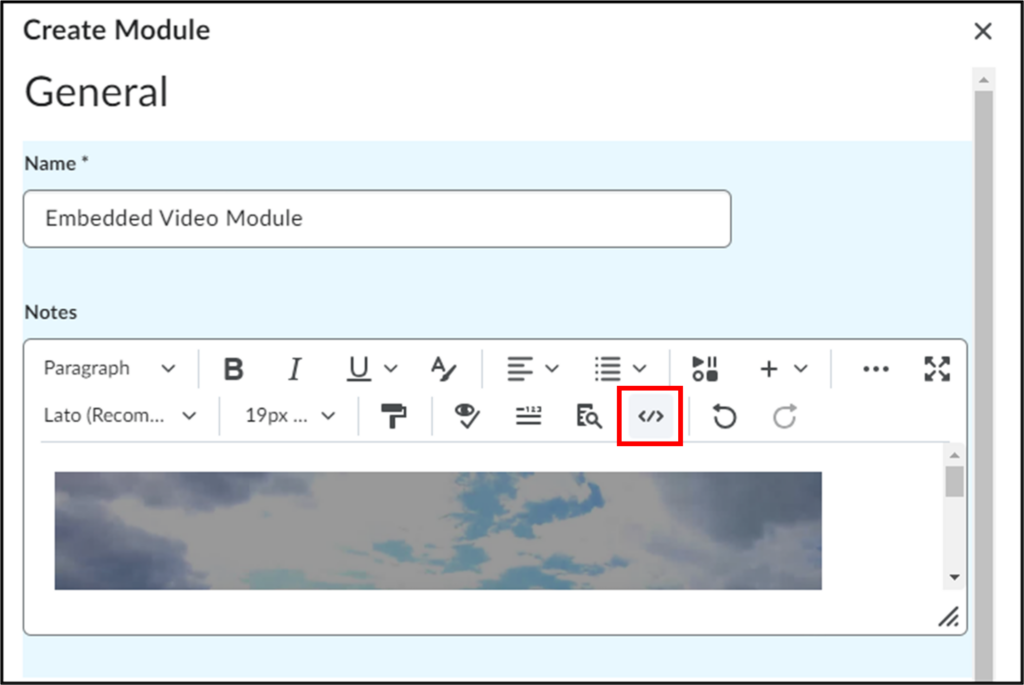Click the editor scrollbar down arrow
Image resolution: width=1024 pixels, height=685 pixels.
pos(955,577)
